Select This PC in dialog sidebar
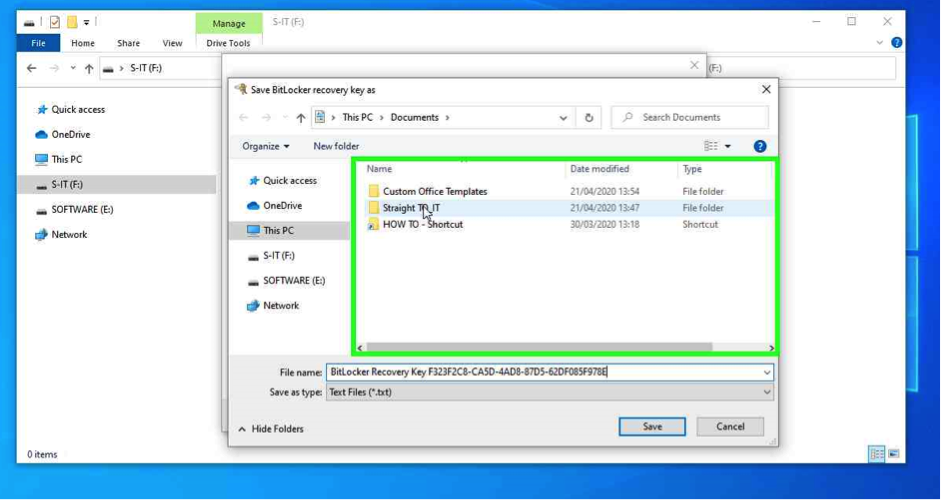 pyautogui.click(x=278, y=230)
